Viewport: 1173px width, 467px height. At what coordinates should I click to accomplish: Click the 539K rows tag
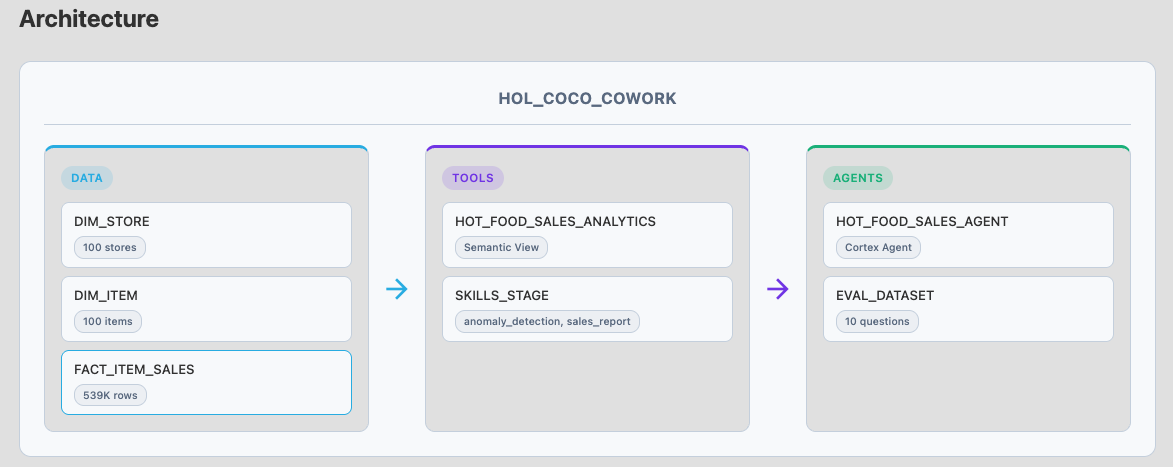coord(111,395)
